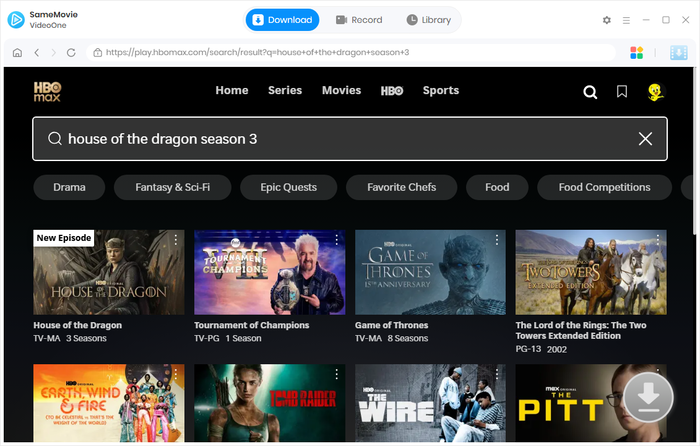This screenshot has height=446, width=700.
Task: Open Tomb Raider thumbnail
Action: (270, 403)
